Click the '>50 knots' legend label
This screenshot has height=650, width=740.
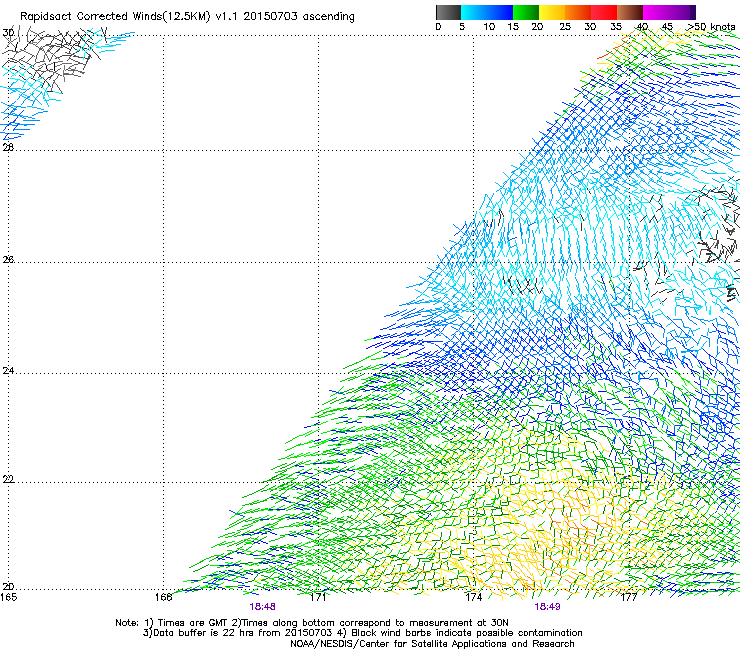pos(711,27)
